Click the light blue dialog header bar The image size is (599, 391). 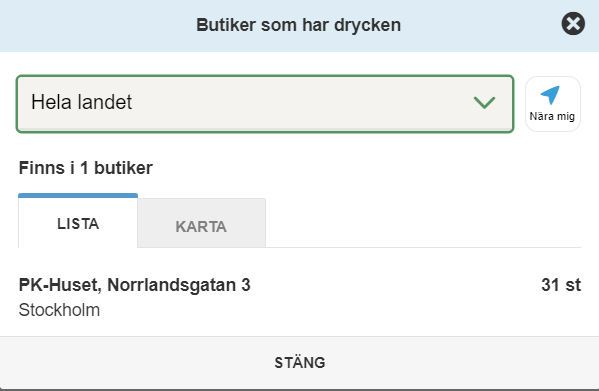(300, 26)
